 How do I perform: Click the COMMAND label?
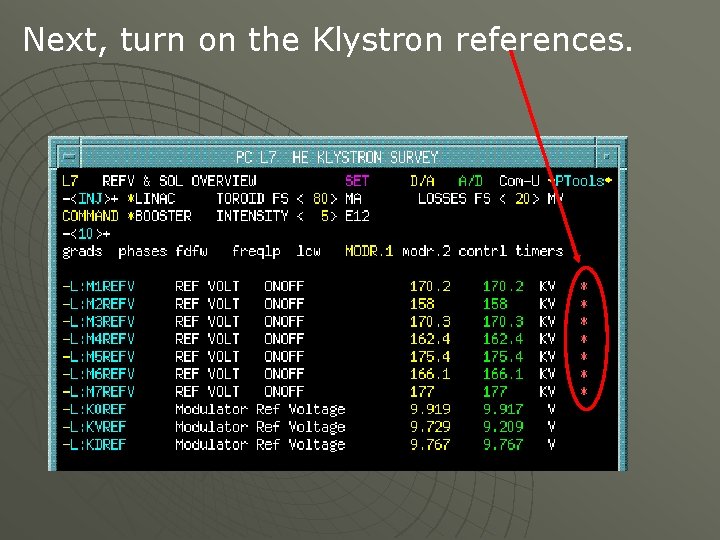pyautogui.click(x=90, y=216)
